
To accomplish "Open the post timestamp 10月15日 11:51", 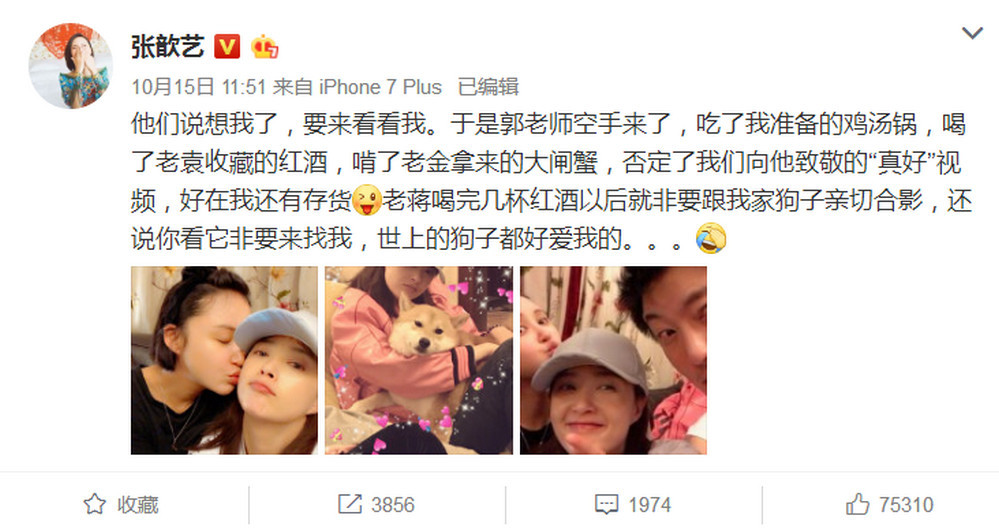I will pos(198,87).
